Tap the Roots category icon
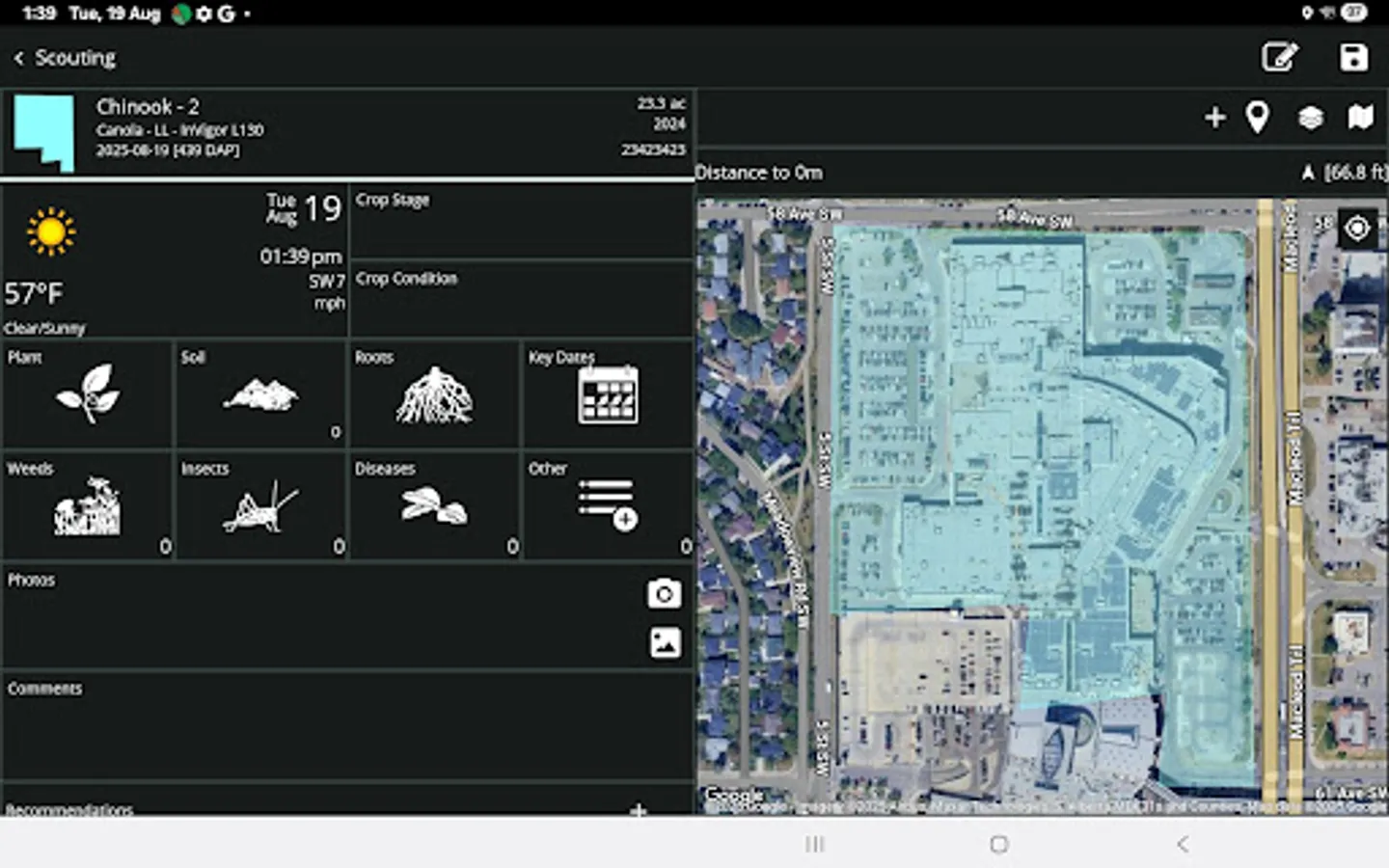This screenshot has height=868, width=1389. [435, 395]
